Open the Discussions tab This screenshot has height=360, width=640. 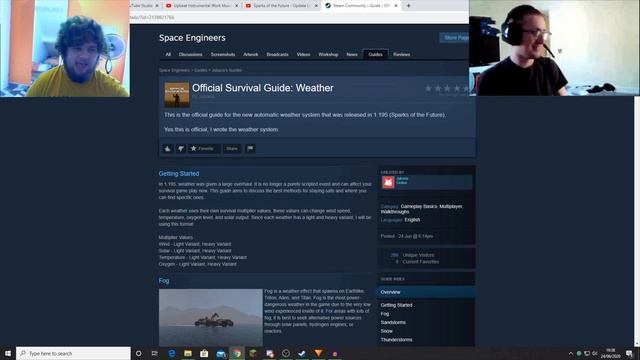(x=190, y=54)
